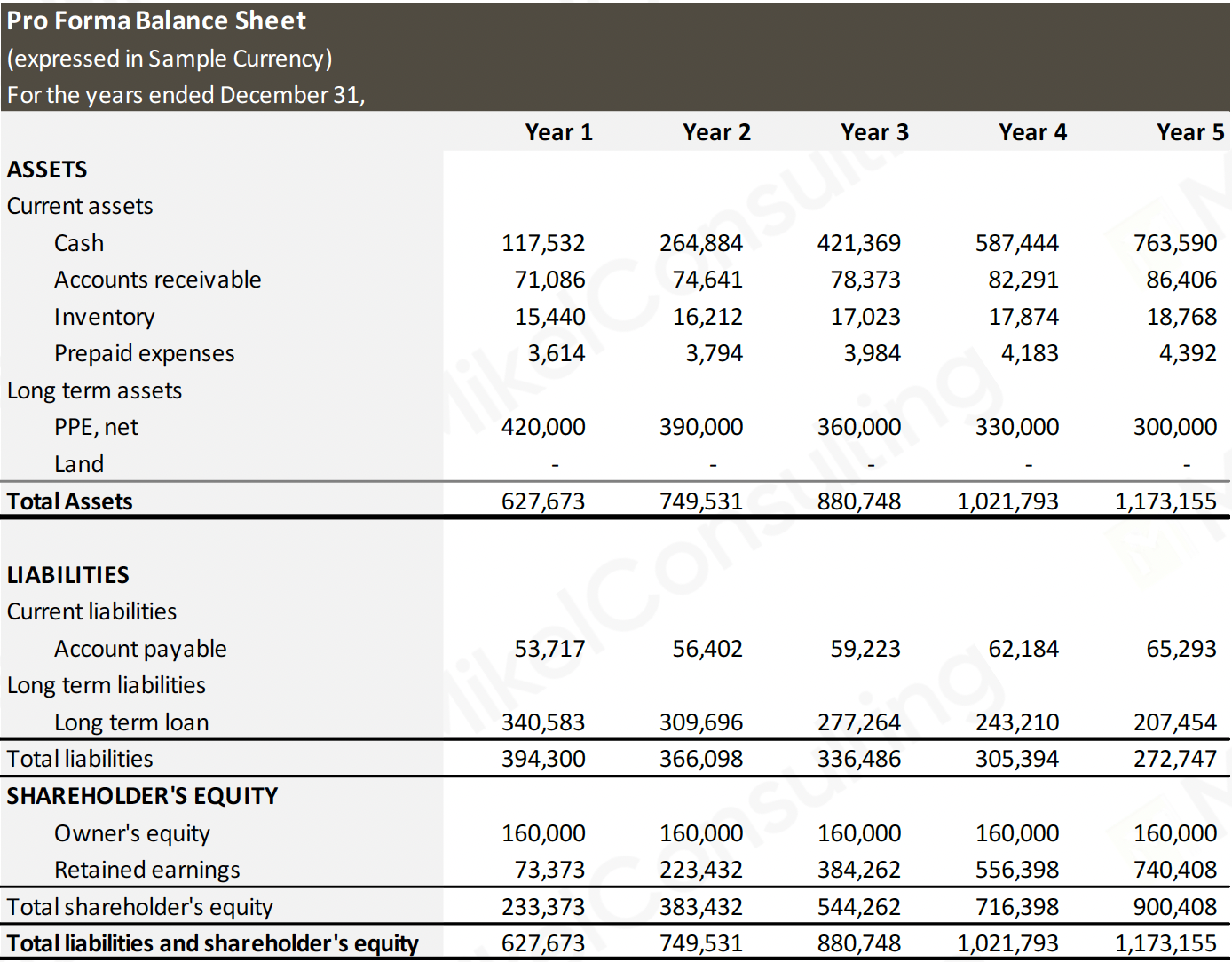Select Accounts receivable value 71,086
The height and width of the screenshot is (962, 1232).
[550, 280]
